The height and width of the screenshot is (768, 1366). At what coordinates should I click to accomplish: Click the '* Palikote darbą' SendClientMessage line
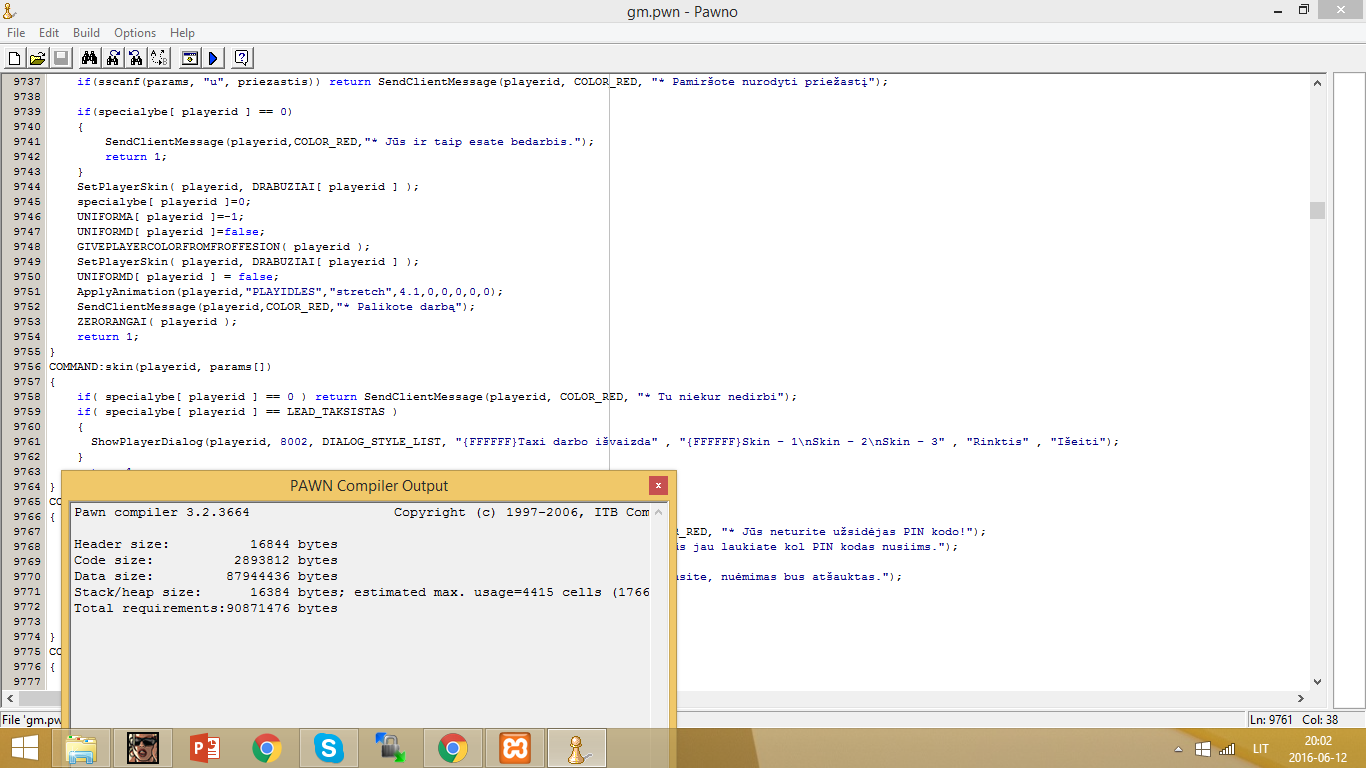pos(276,307)
